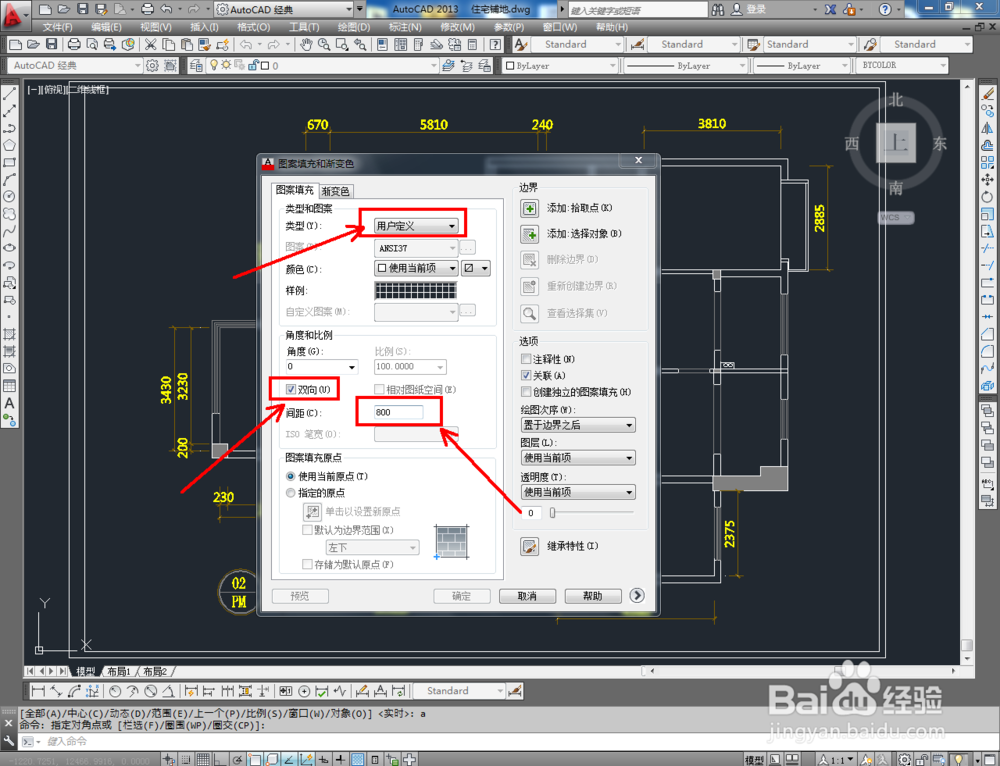Image resolution: width=1000 pixels, height=766 pixels.
Task: Select the Erase tool in modify toolbar
Action: pyautogui.click(x=988, y=94)
